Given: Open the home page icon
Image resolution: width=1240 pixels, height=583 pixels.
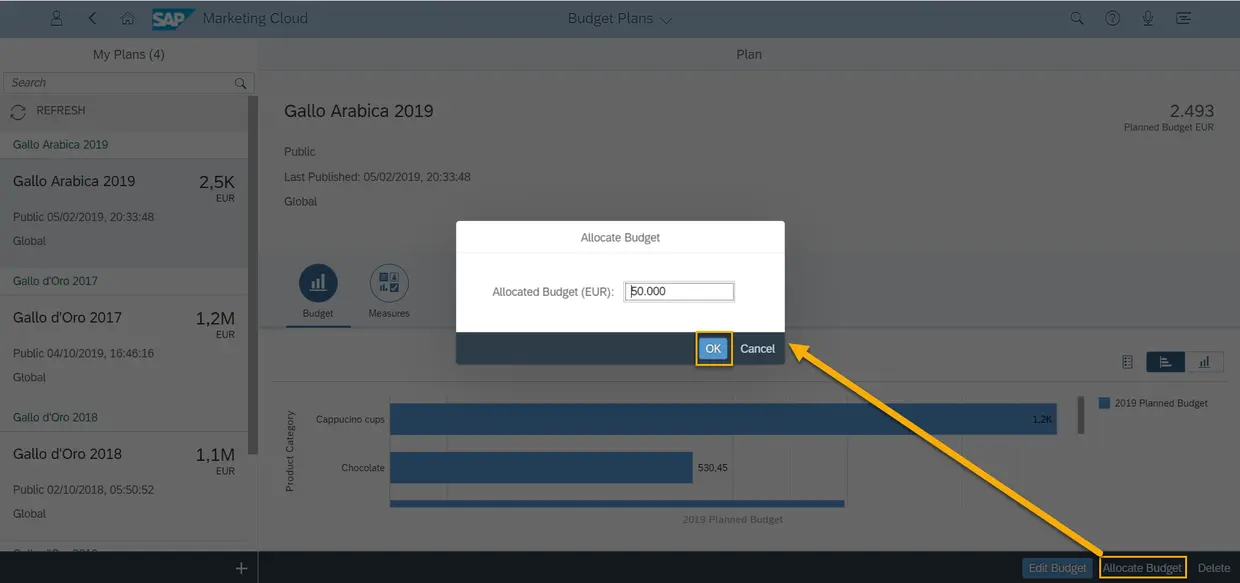Looking at the screenshot, I should (x=127, y=18).
